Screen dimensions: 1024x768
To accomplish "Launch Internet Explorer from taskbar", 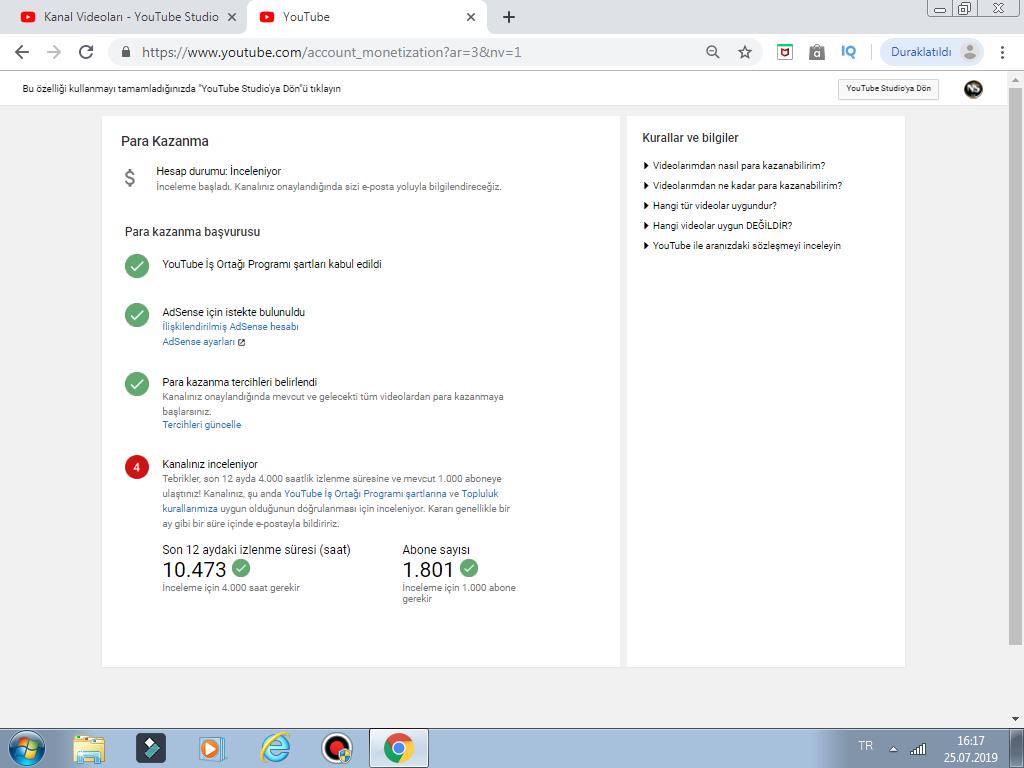I will tap(275, 748).
